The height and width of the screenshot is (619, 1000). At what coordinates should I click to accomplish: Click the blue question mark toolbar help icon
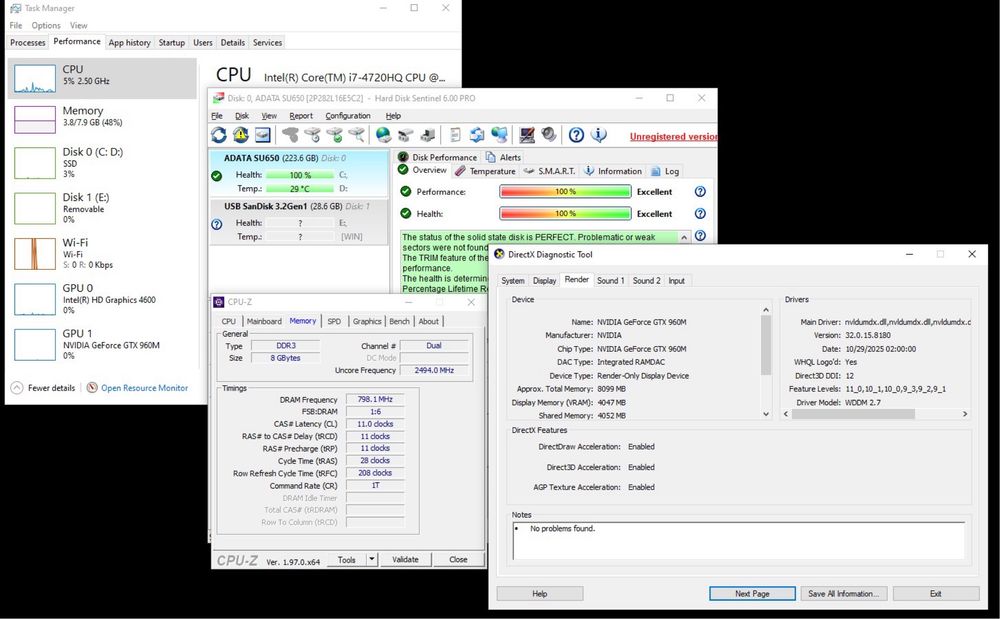576,135
